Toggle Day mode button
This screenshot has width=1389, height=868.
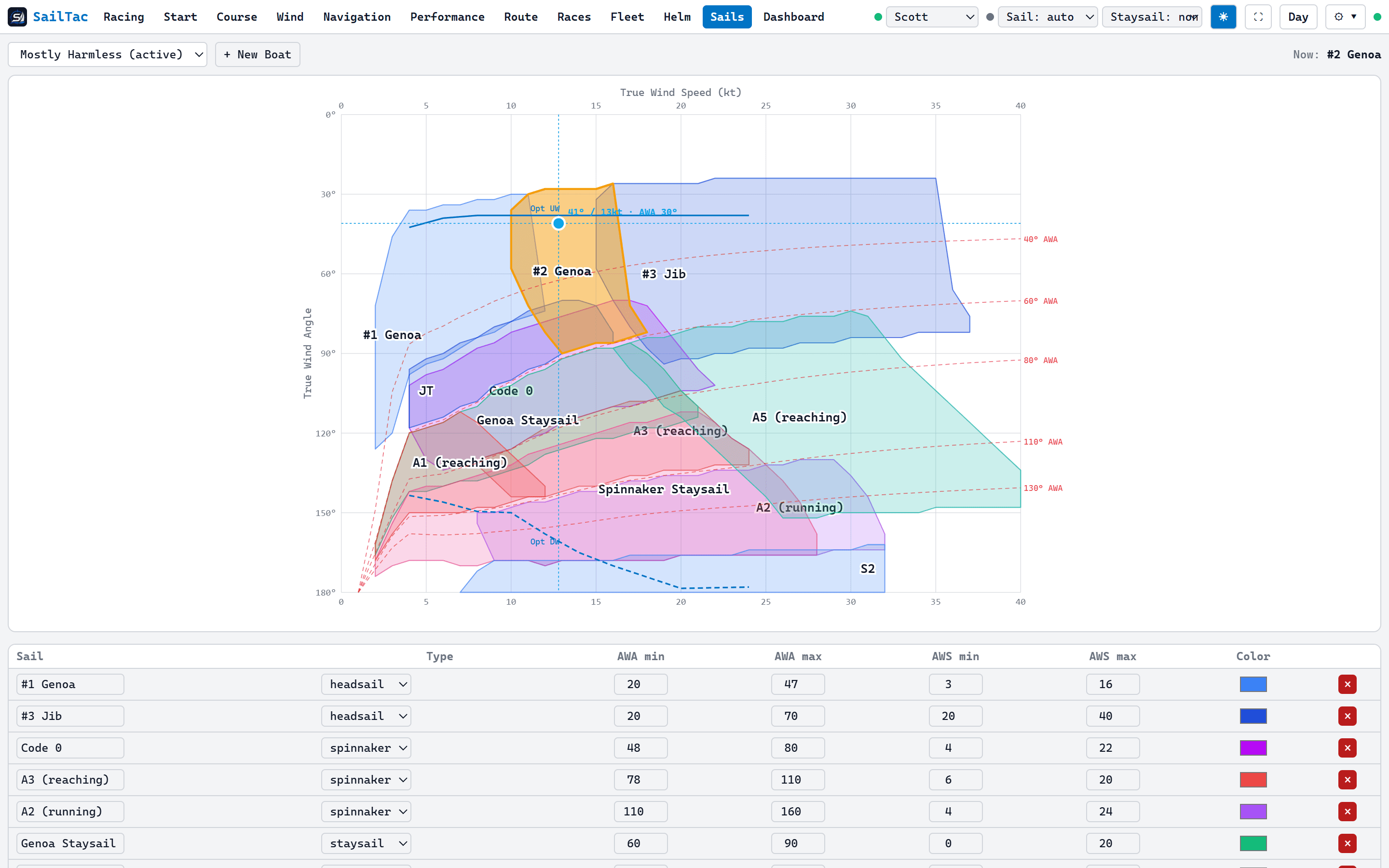pos(1298,17)
